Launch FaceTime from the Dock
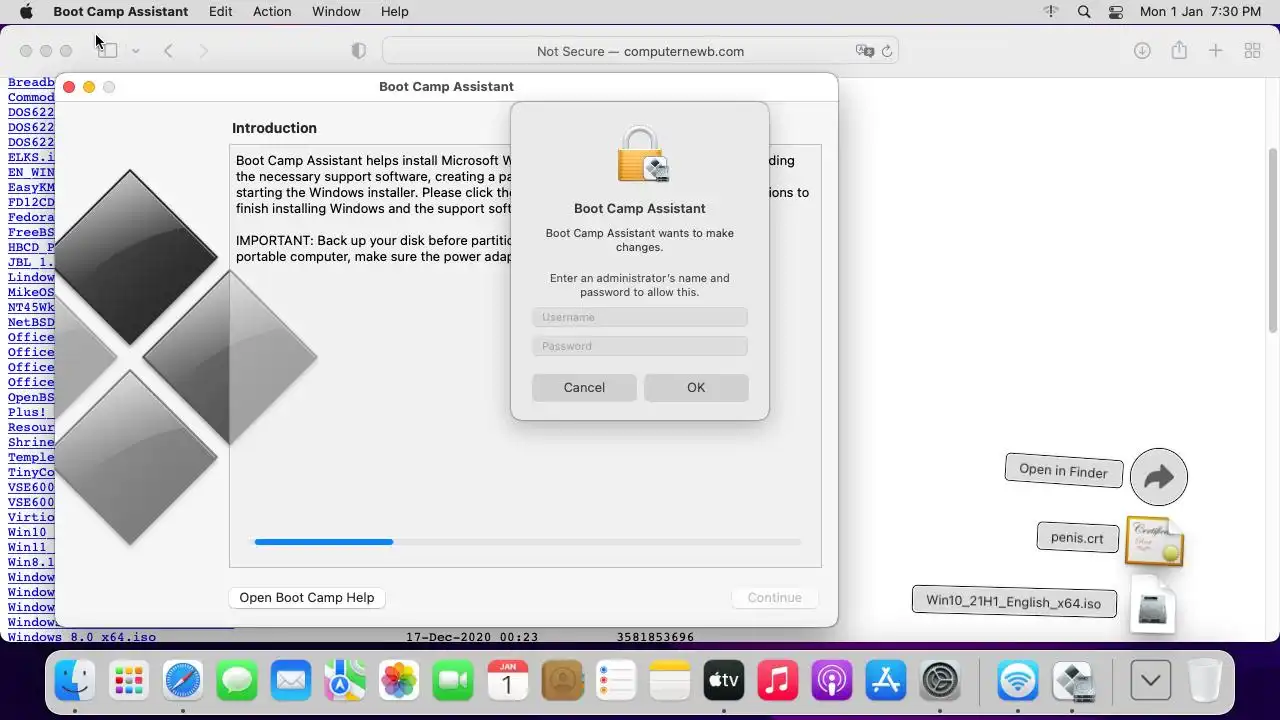This screenshot has height=720, width=1280. (x=453, y=681)
